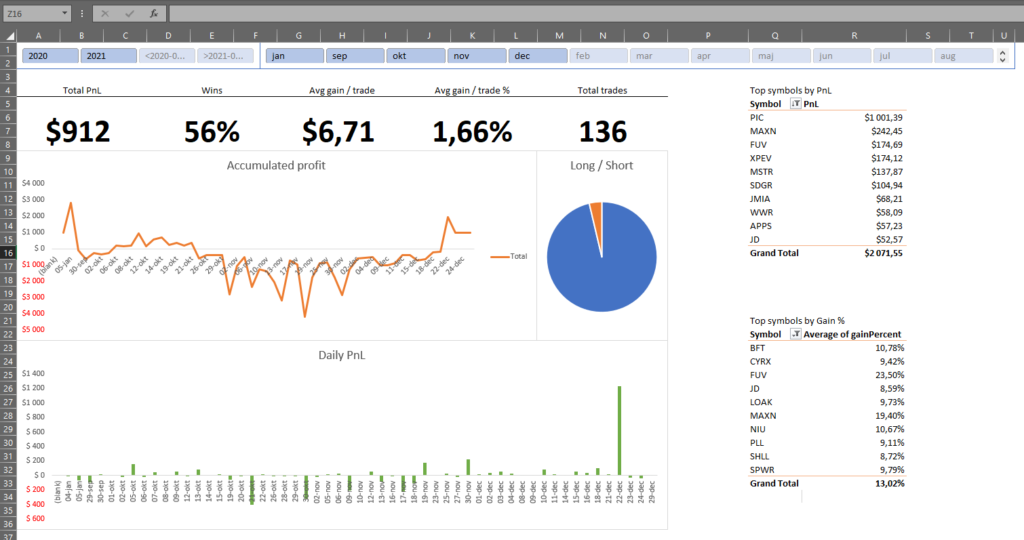Click the PIC symbol row
This screenshot has height=540, width=1024.
coord(827,118)
